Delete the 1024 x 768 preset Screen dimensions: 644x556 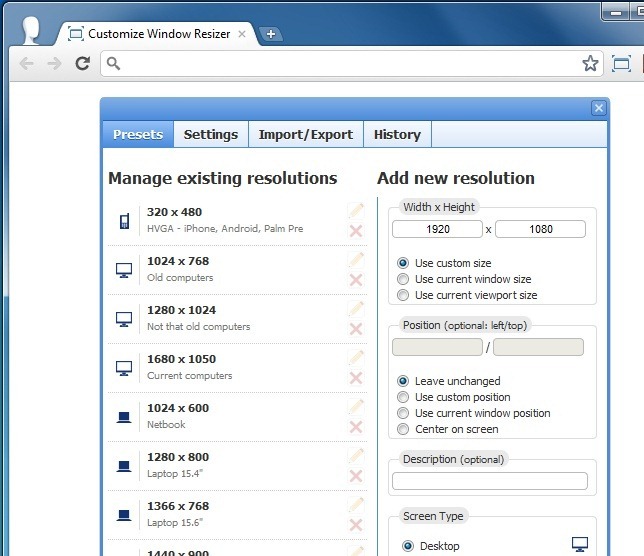tap(356, 280)
